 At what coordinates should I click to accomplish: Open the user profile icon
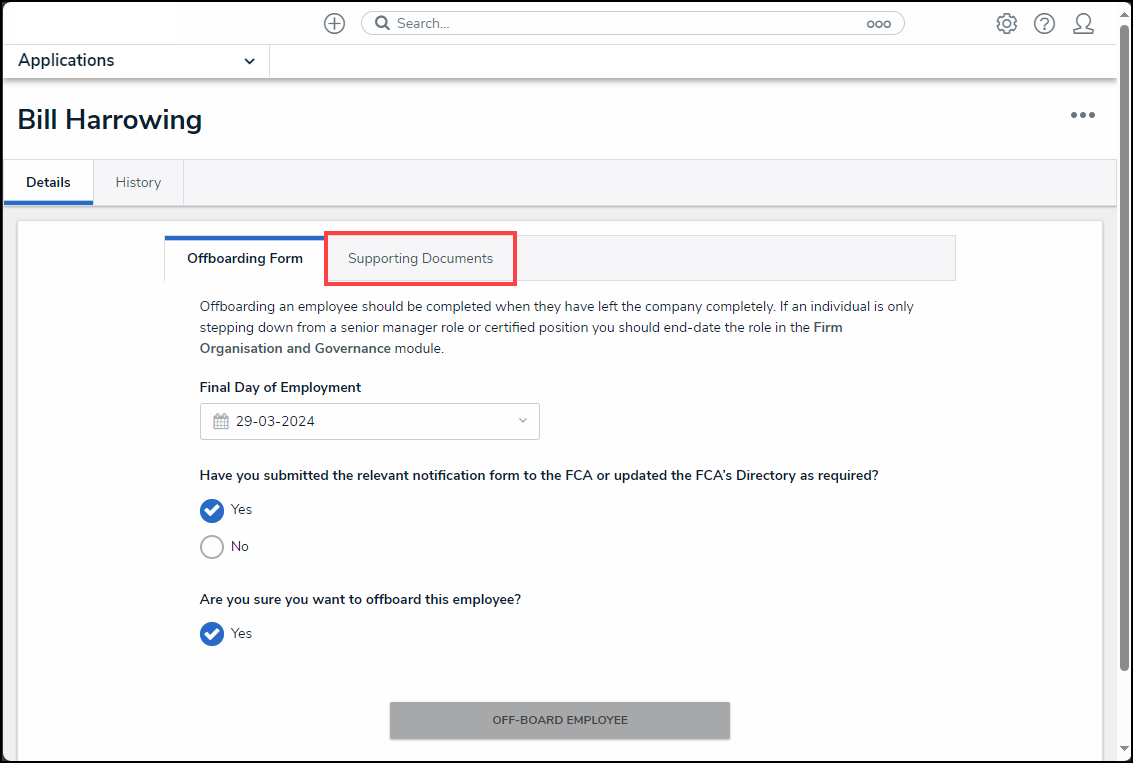(1083, 24)
